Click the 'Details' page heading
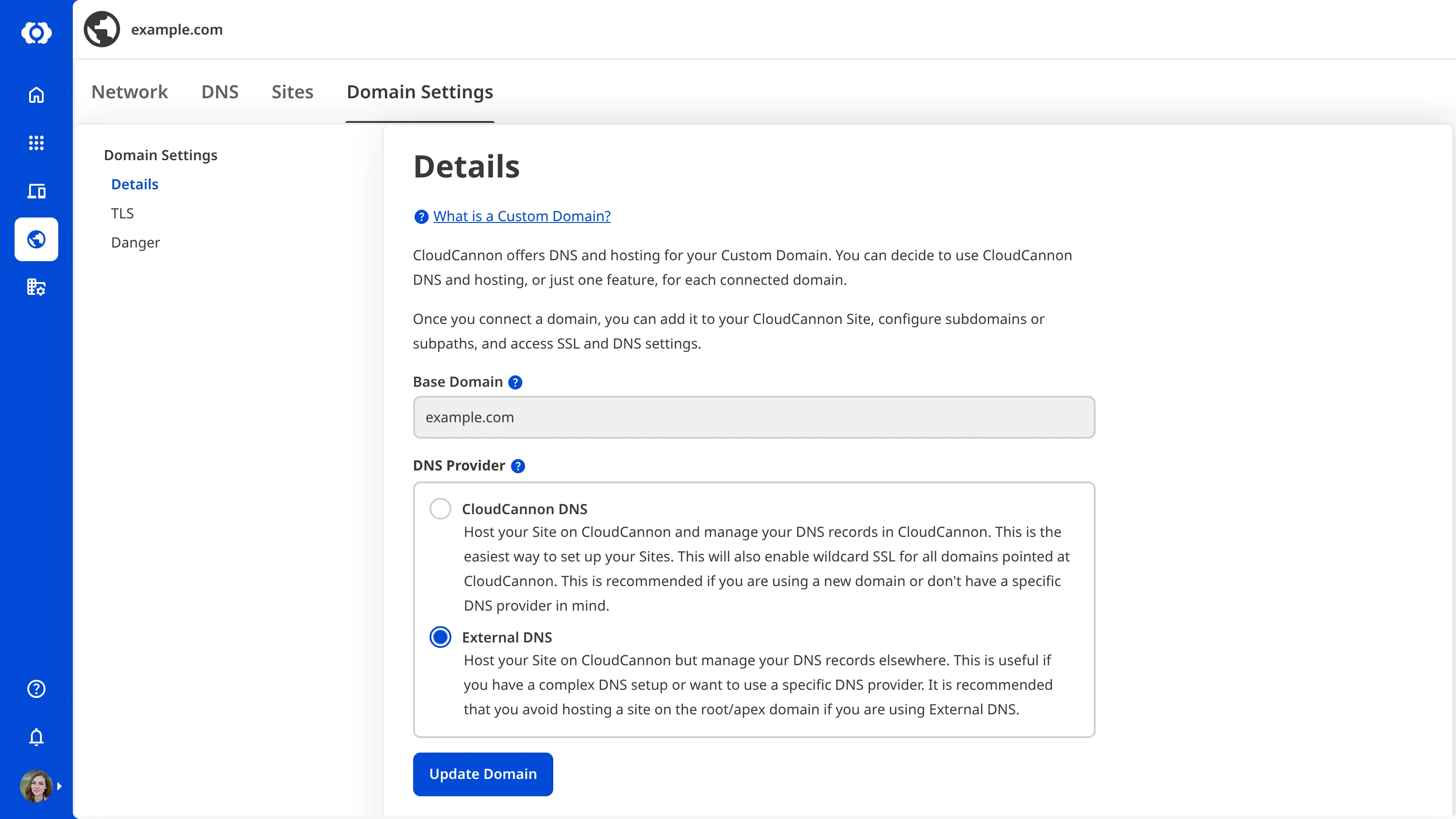The width and height of the screenshot is (1456, 819). (466, 166)
